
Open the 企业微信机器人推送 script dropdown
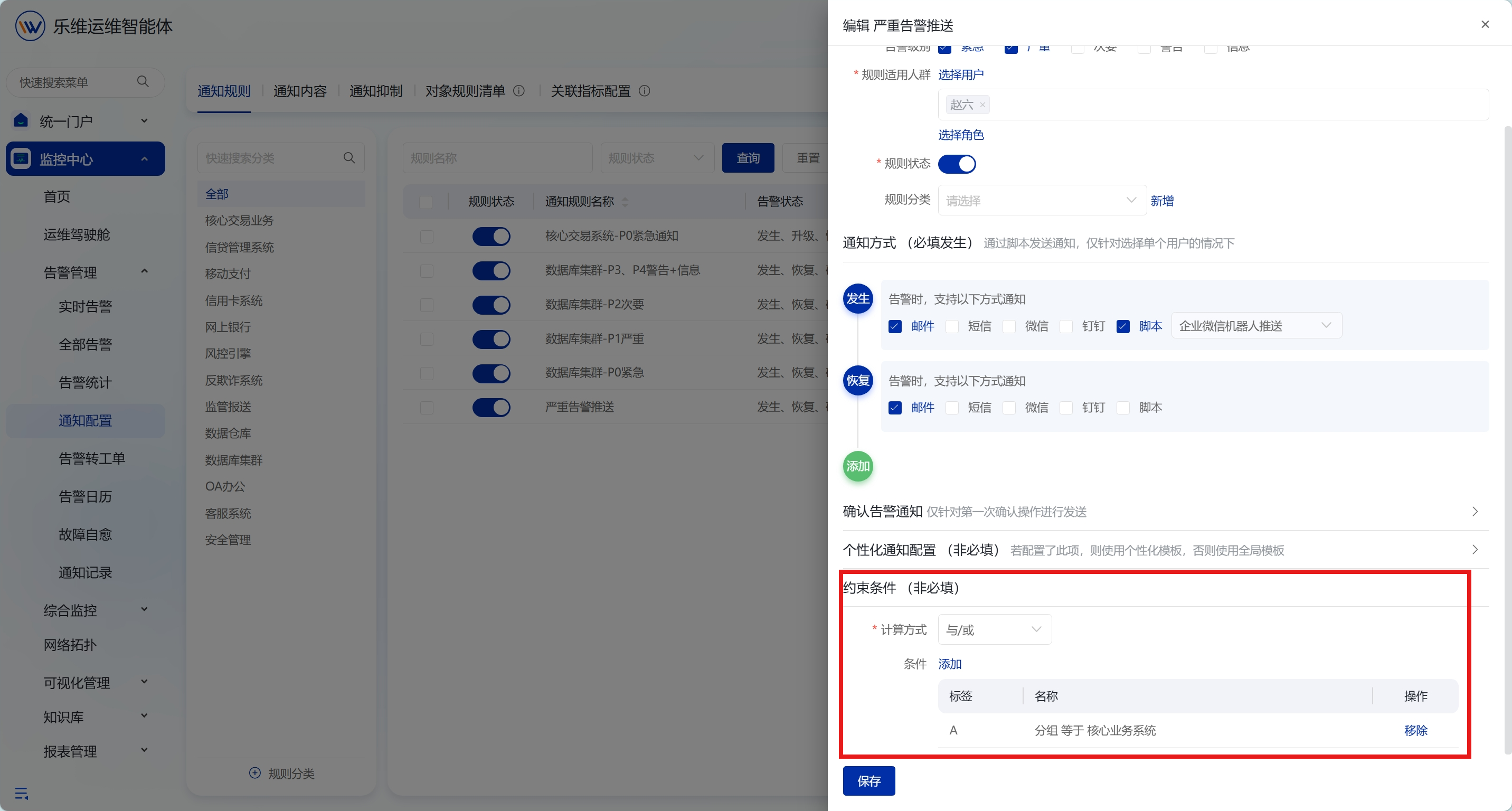tap(1256, 326)
